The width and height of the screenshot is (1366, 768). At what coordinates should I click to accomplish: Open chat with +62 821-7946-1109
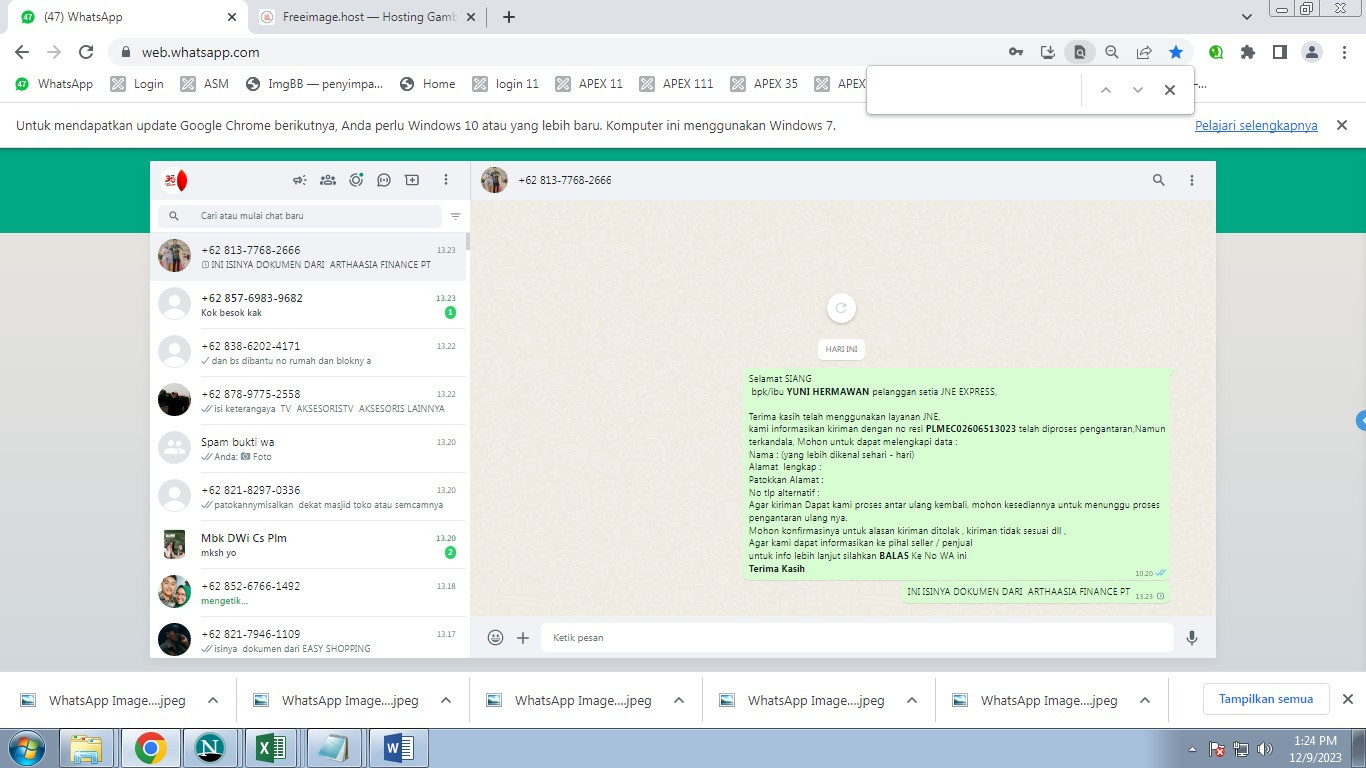pos(308,638)
